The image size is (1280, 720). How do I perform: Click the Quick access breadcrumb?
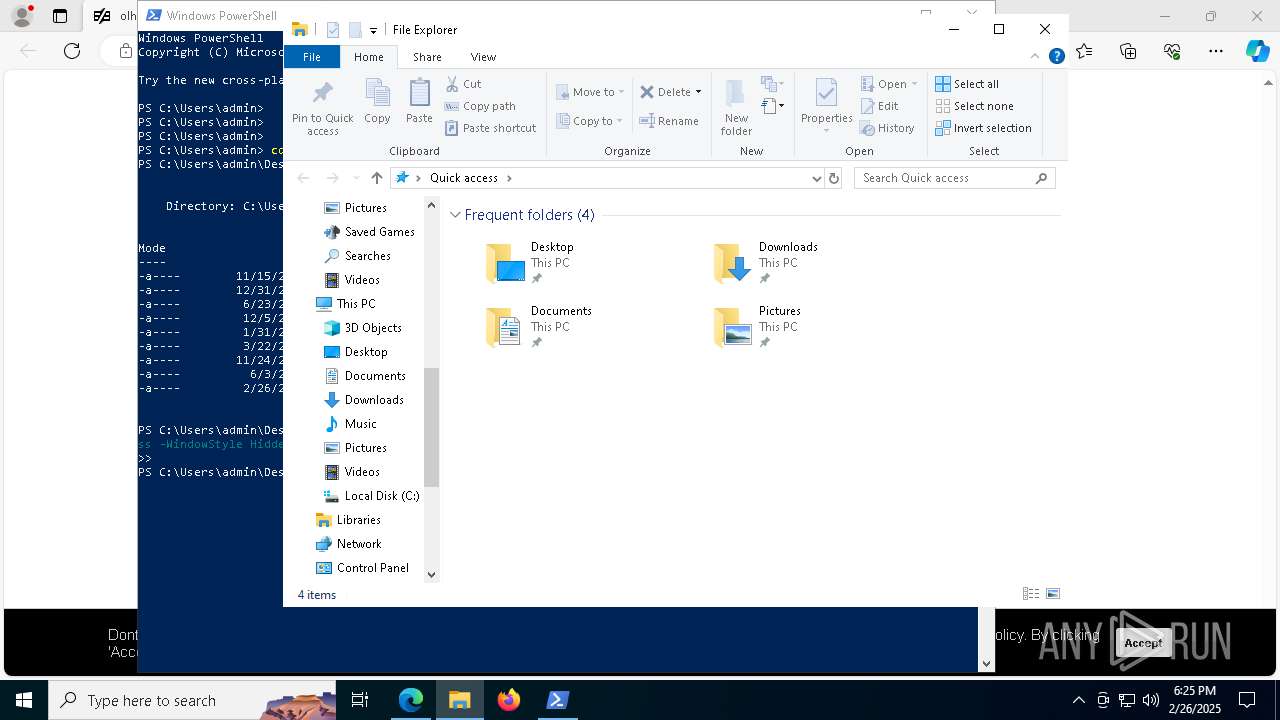pos(463,178)
